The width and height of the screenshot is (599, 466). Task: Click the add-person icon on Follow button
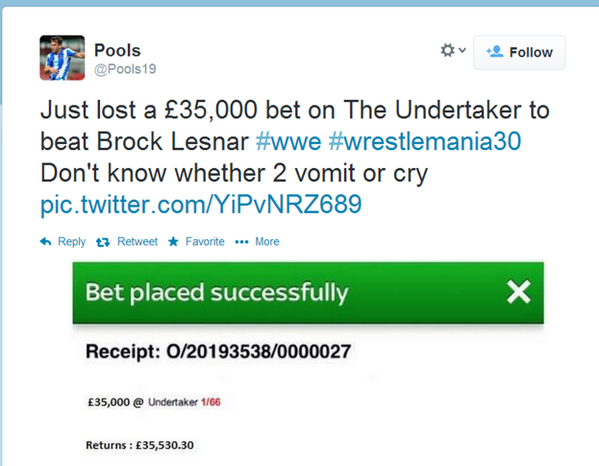click(495, 51)
